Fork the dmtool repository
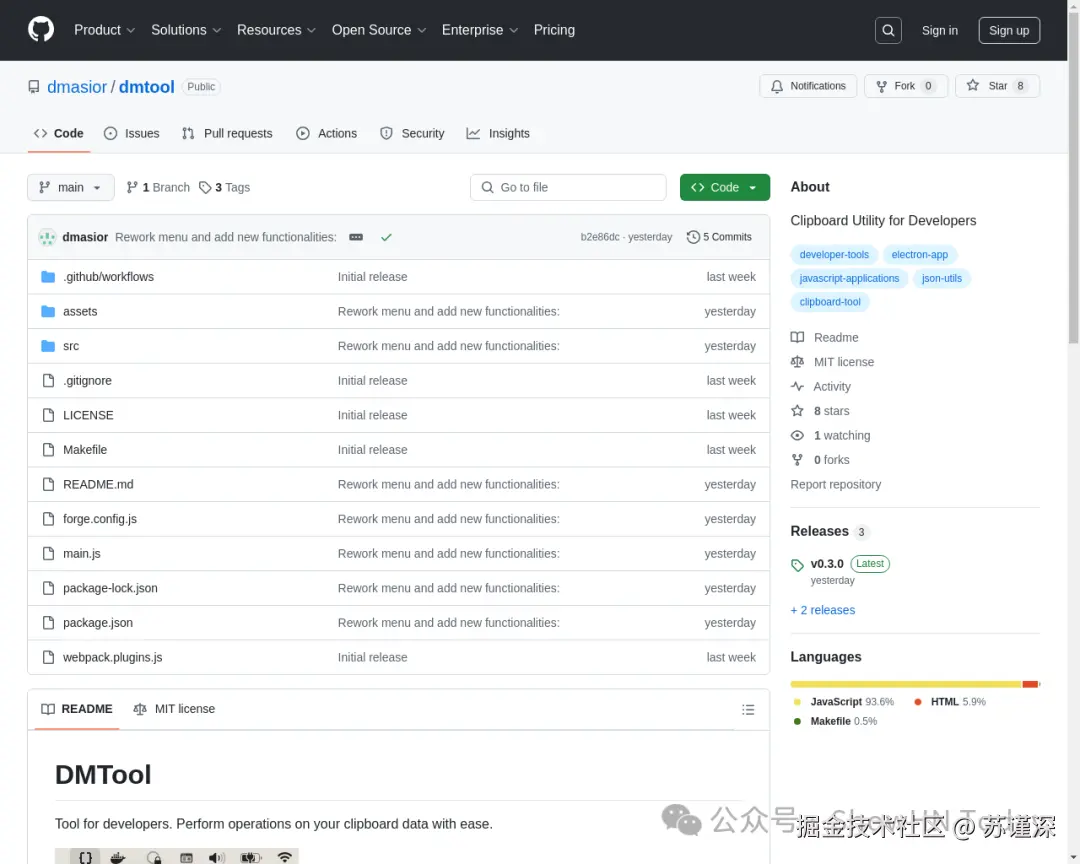 [x=906, y=86]
